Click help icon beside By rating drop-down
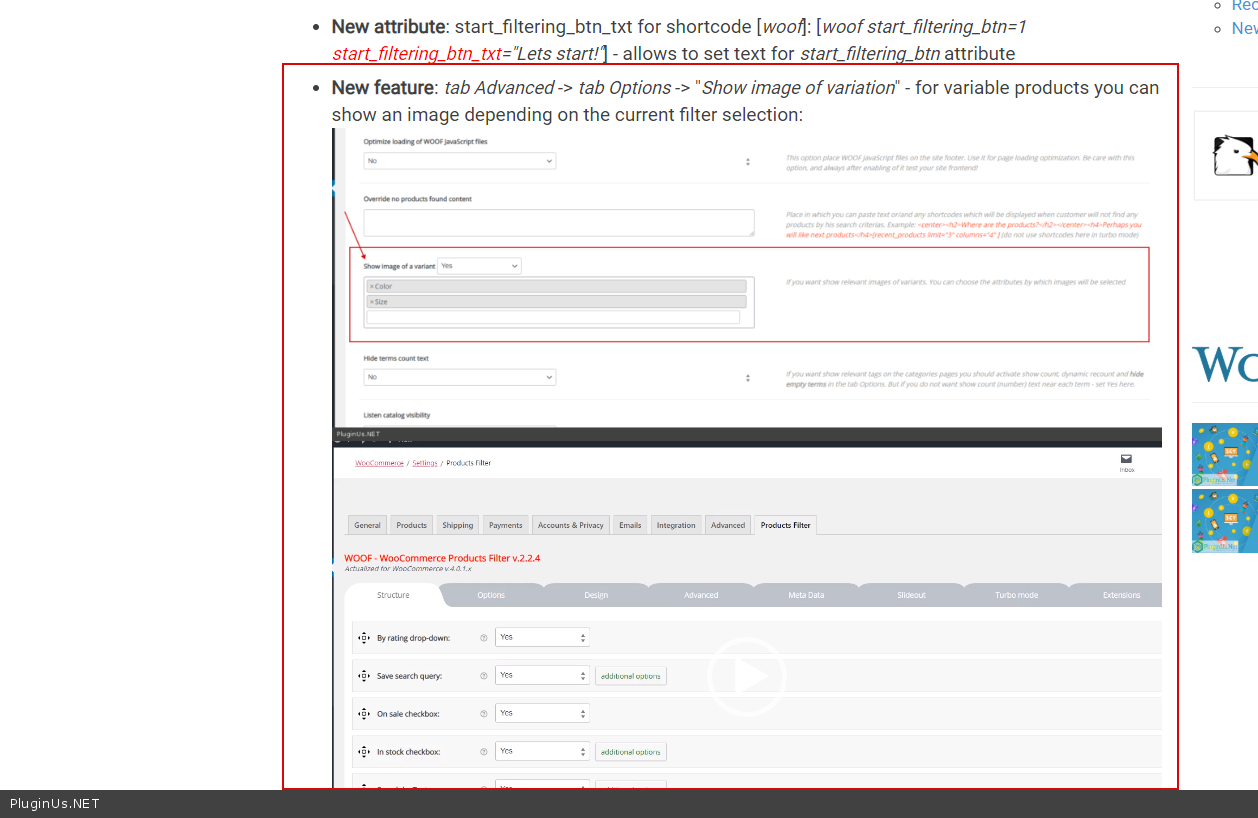 pyautogui.click(x=484, y=637)
